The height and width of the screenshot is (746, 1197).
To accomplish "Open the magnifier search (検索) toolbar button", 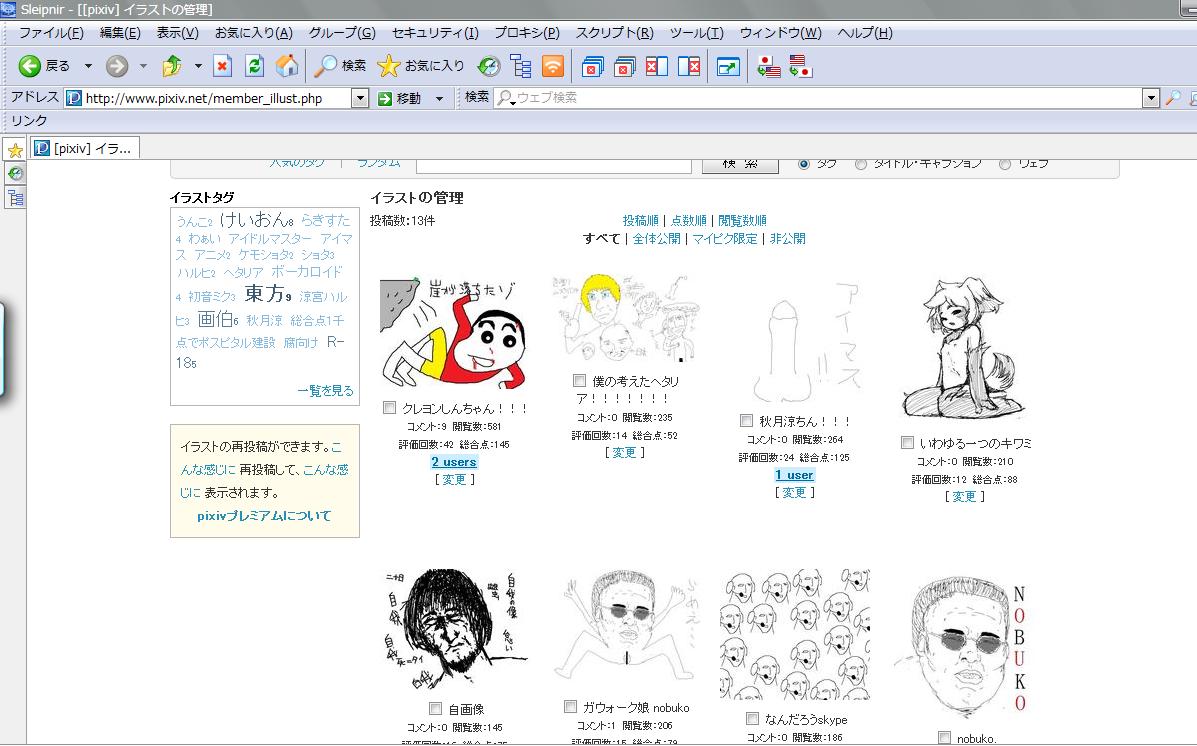I will click(340, 66).
